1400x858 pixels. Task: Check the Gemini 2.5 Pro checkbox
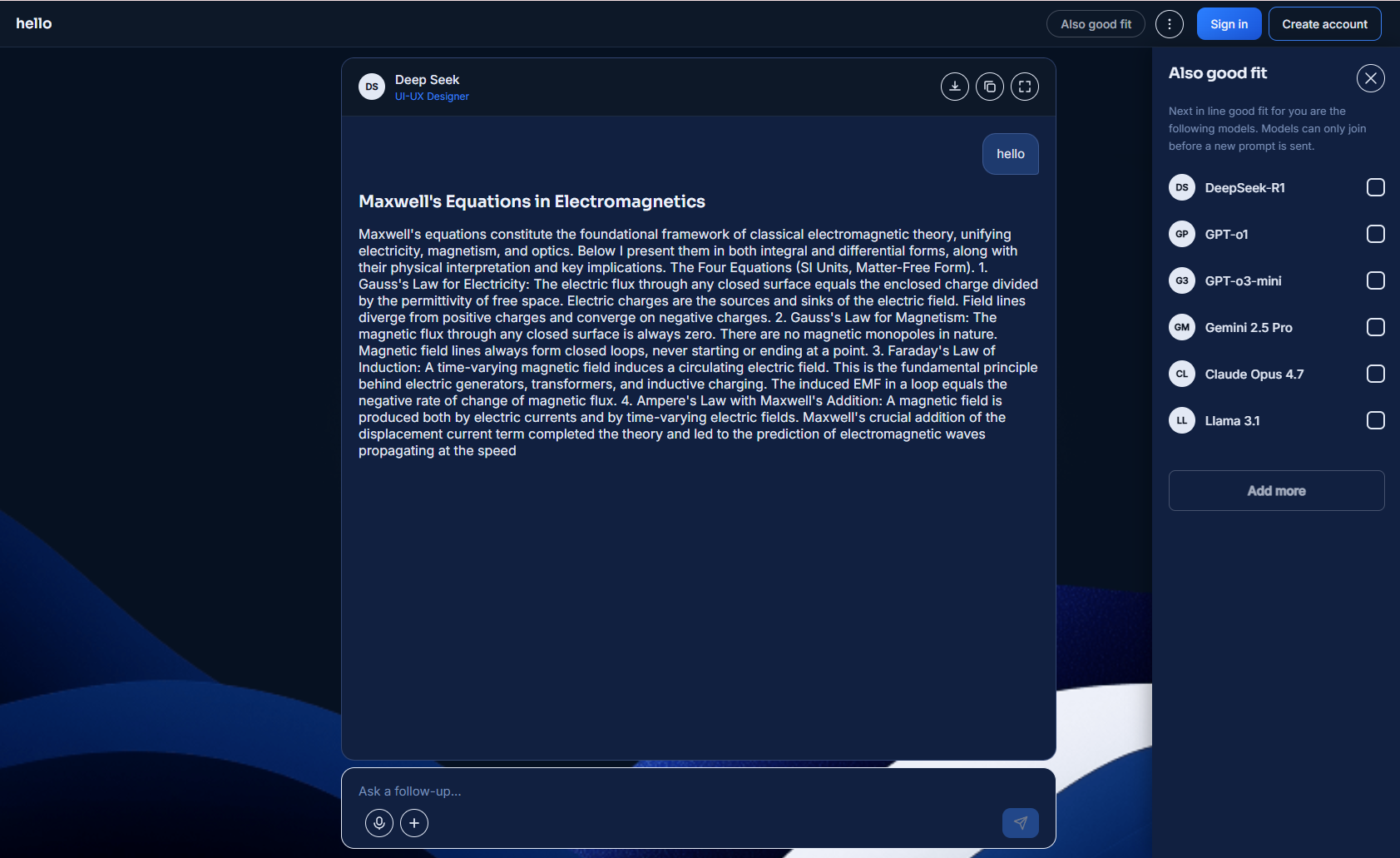point(1376,327)
